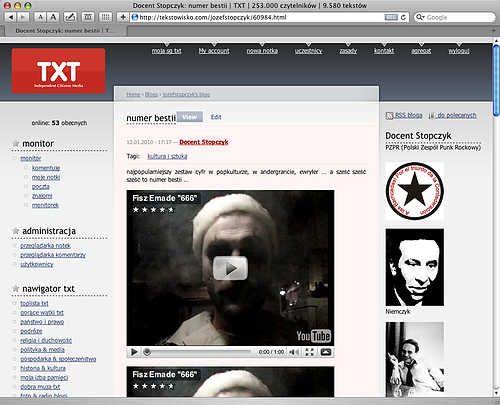Add bookmark with plus button
The image size is (500, 405).
[x=123, y=17]
